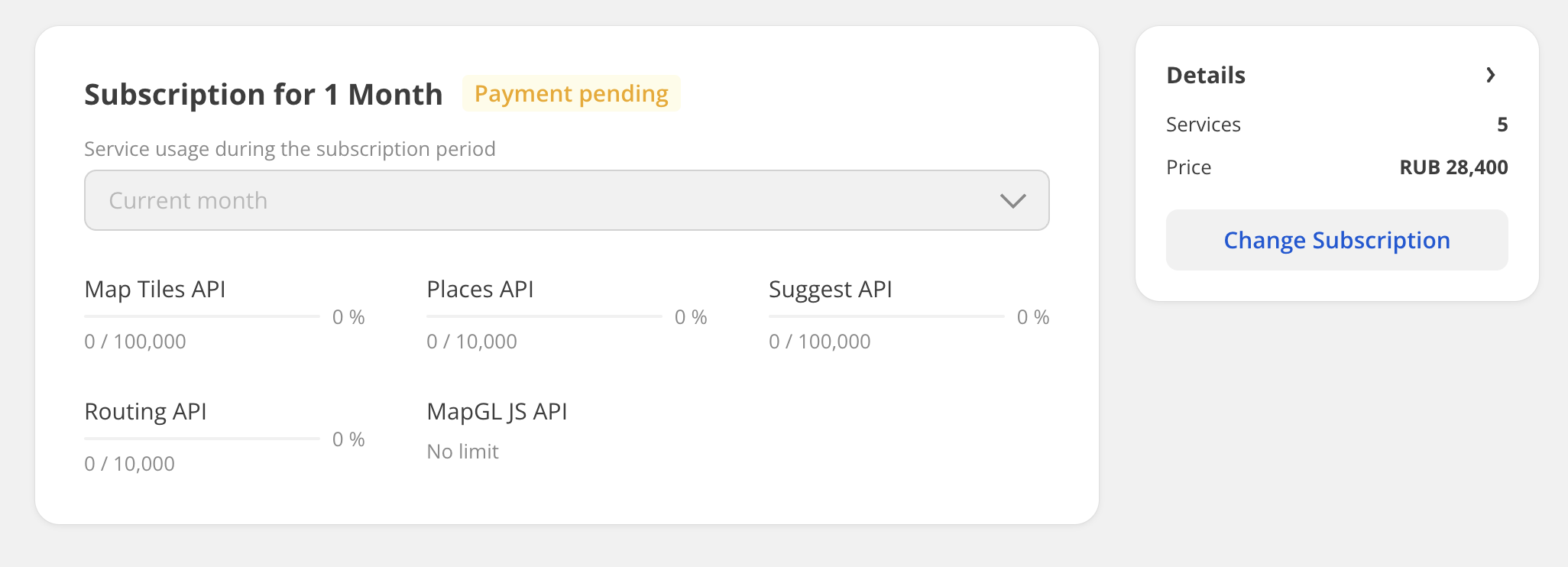Click the No limit text under MapGL
This screenshot has height=567, width=1568.
462,452
